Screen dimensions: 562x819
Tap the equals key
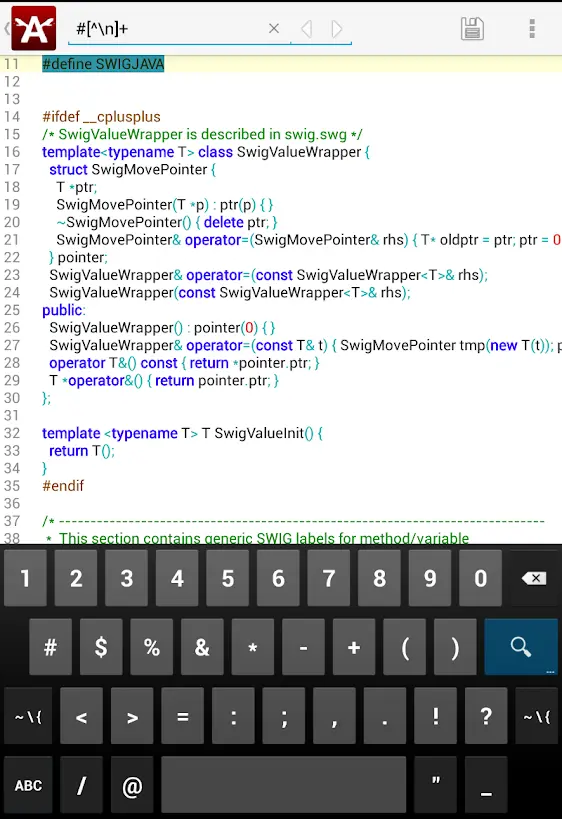(183, 716)
